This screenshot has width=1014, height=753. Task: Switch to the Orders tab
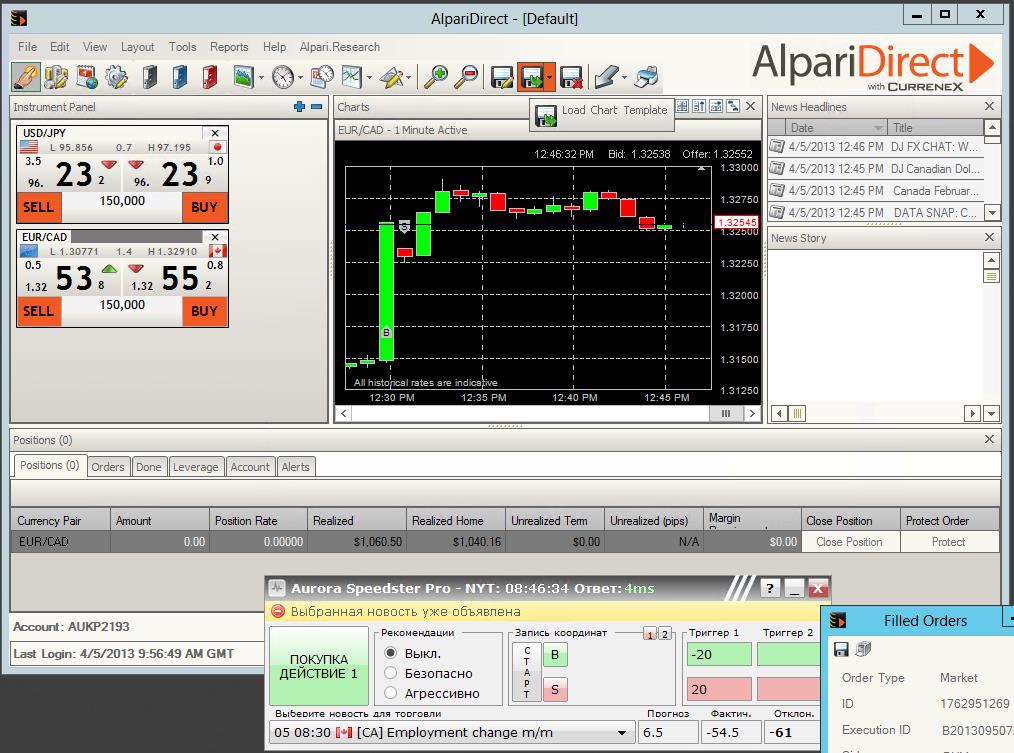[x=107, y=466]
